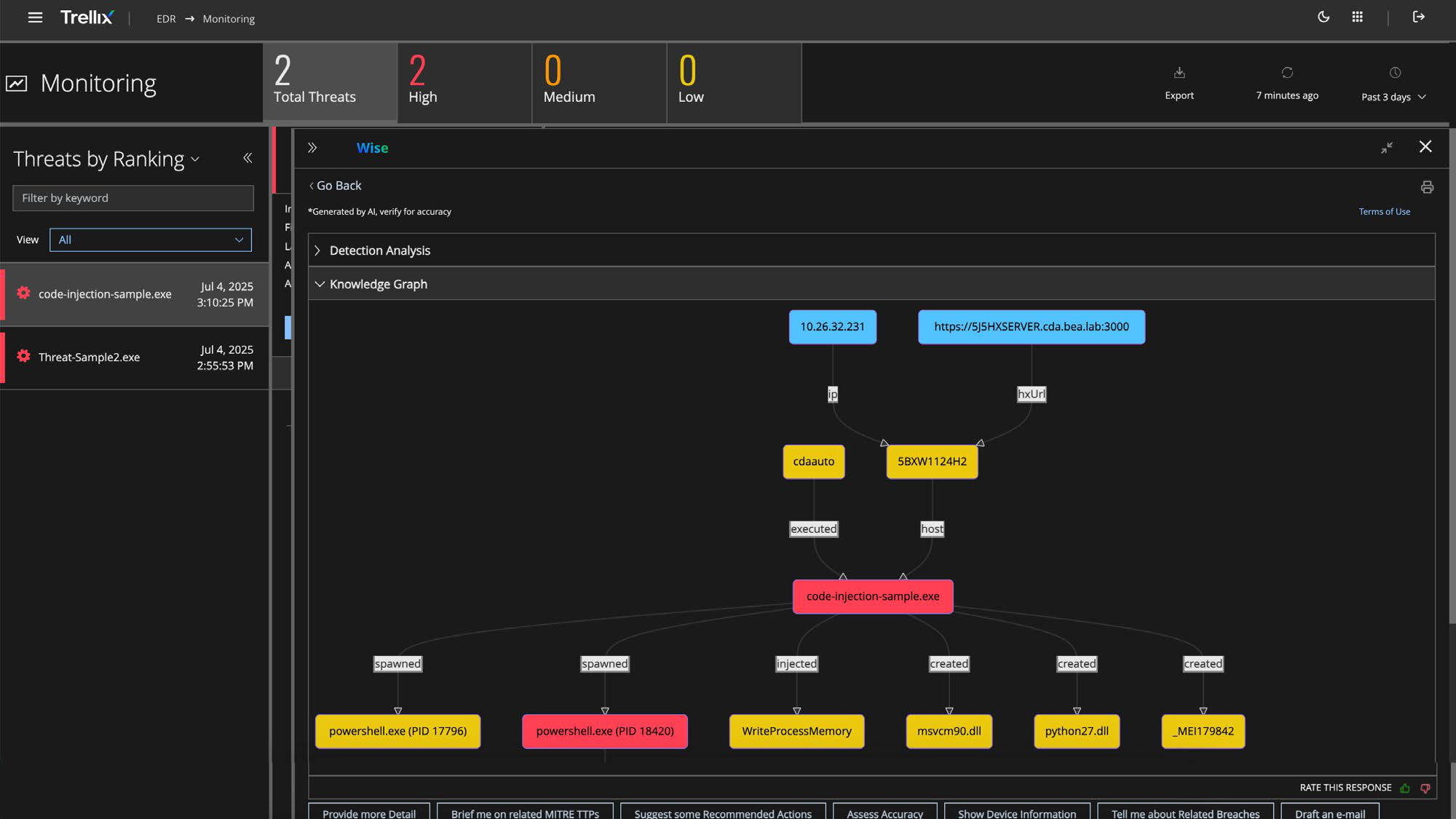This screenshot has width=1456, height=819.
Task: Give thumbs down rating
Action: coord(1425,788)
